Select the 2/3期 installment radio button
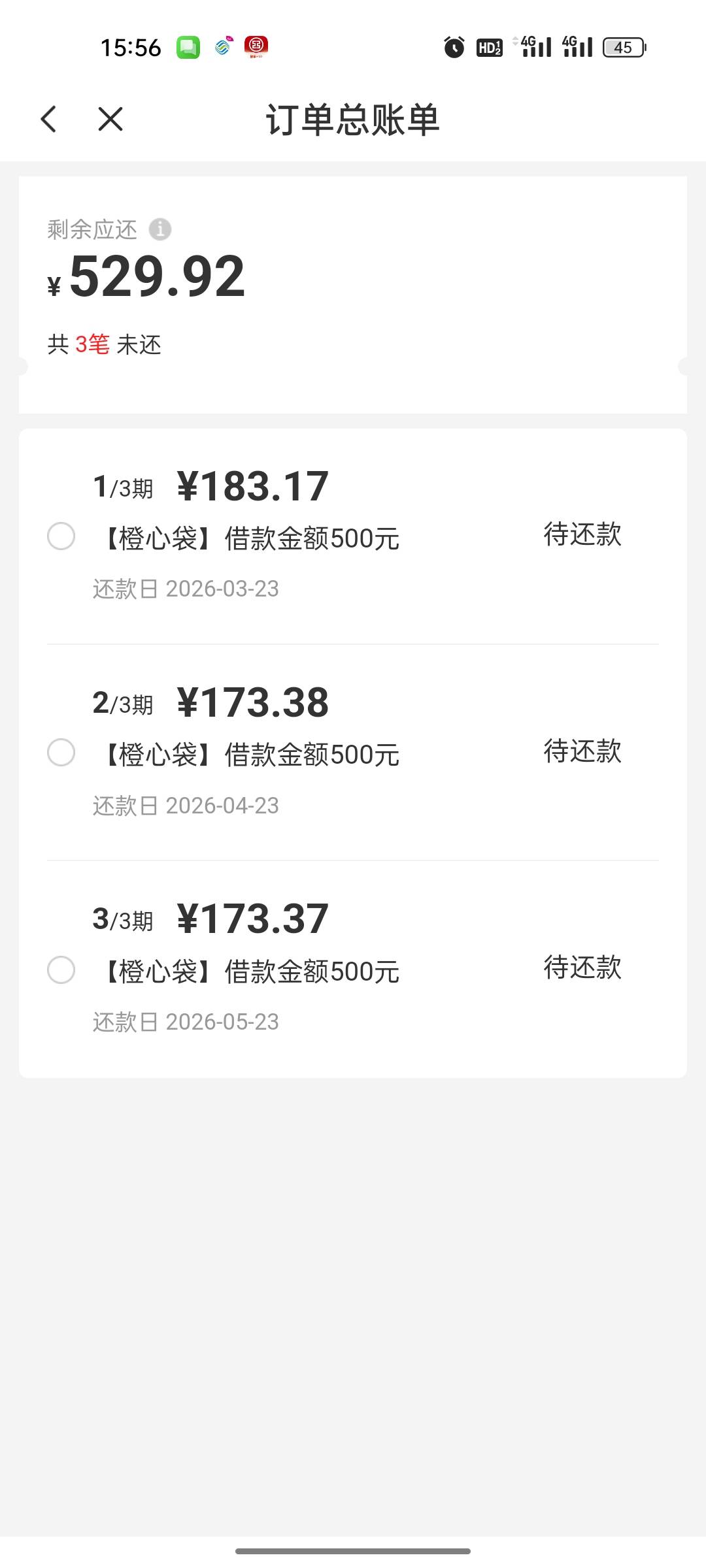Image resolution: width=706 pixels, height=1568 pixels. tap(61, 753)
